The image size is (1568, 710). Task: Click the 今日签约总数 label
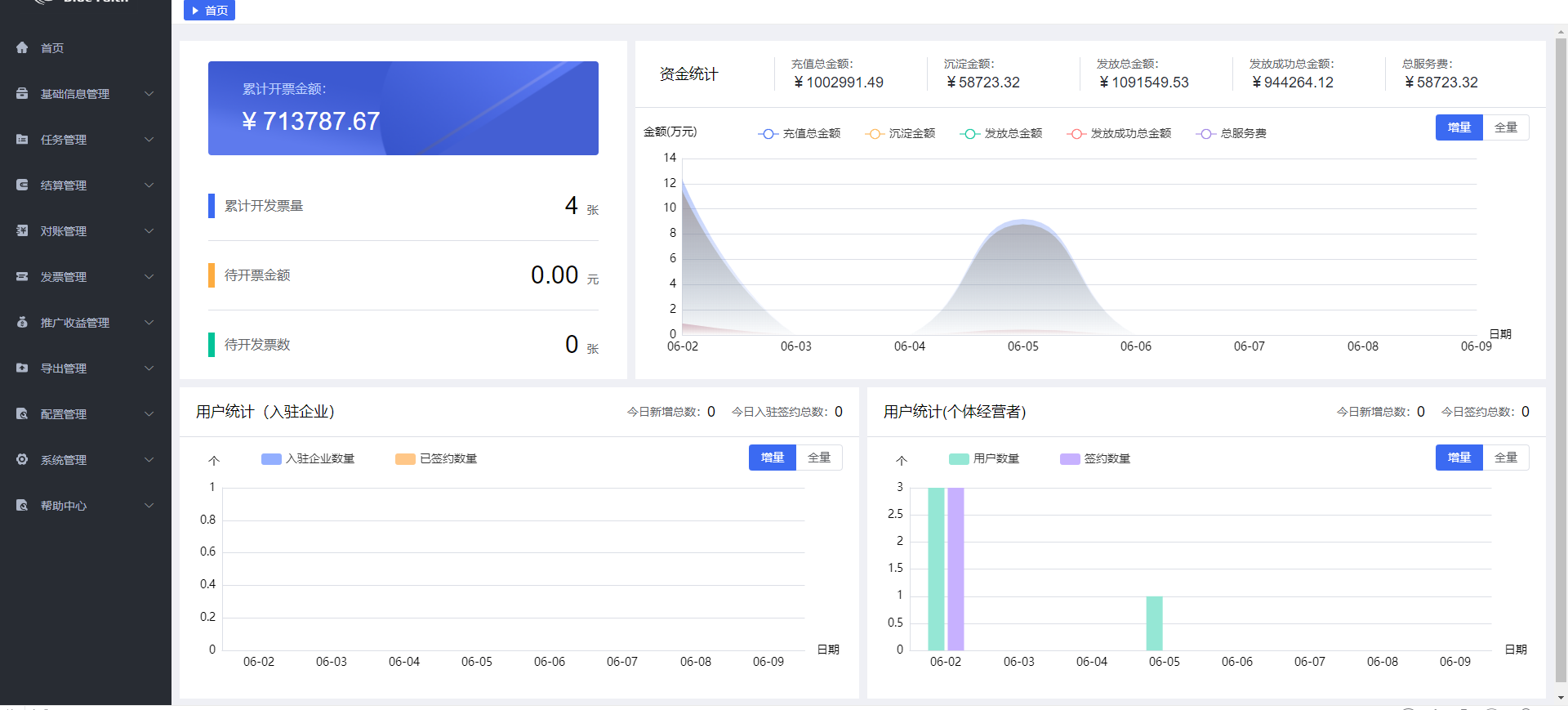1480,412
